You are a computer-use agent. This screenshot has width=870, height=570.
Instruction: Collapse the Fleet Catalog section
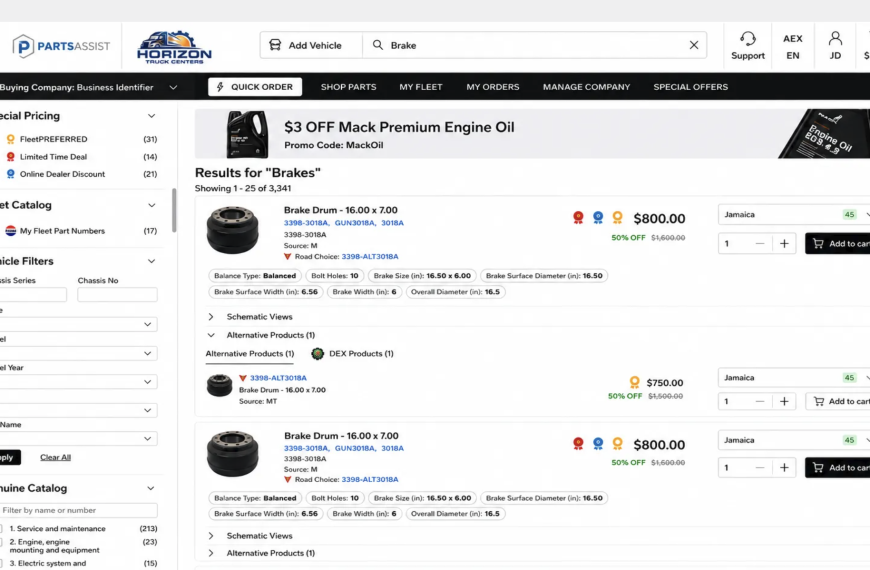pos(151,205)
